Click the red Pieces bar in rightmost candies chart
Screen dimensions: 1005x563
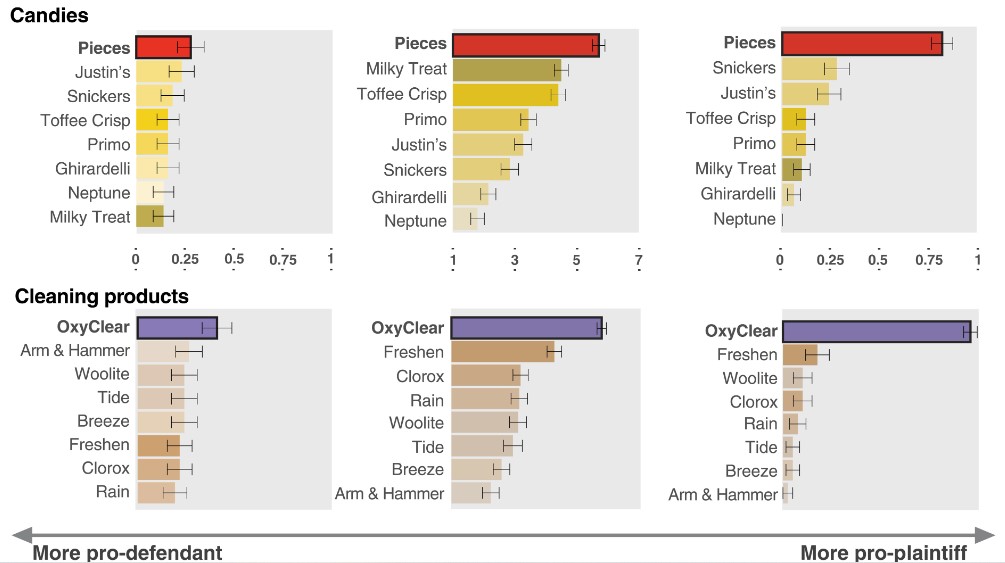861,43
